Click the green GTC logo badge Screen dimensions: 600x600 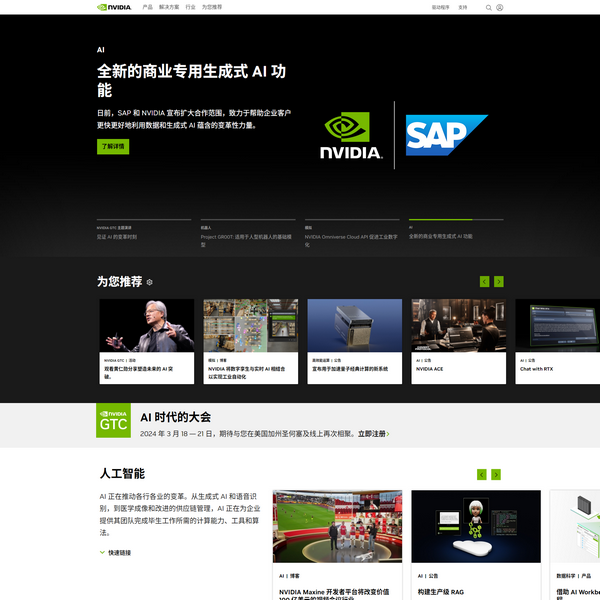tap(113, 421)
